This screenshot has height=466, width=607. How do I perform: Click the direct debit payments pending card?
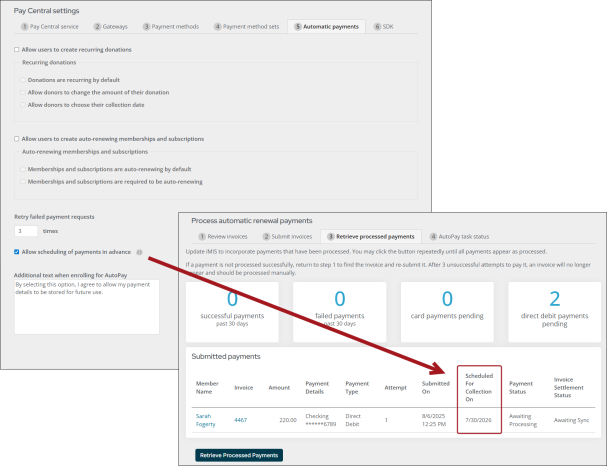click(x=554, y=312)
